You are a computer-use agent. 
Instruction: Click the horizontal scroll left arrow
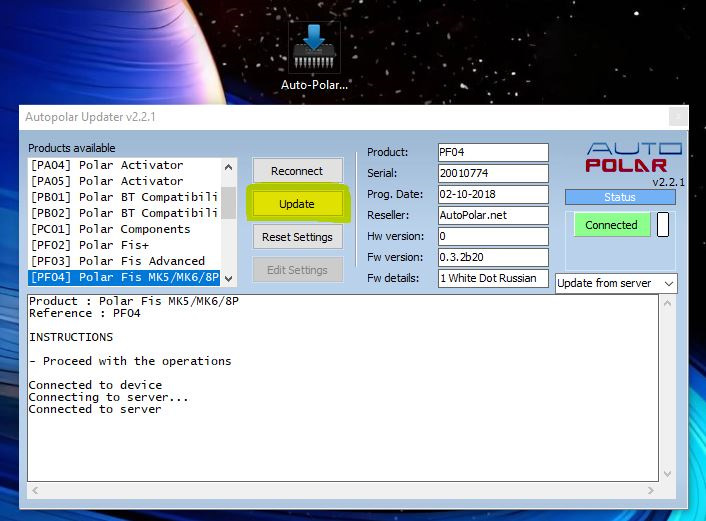coord(35,490)
